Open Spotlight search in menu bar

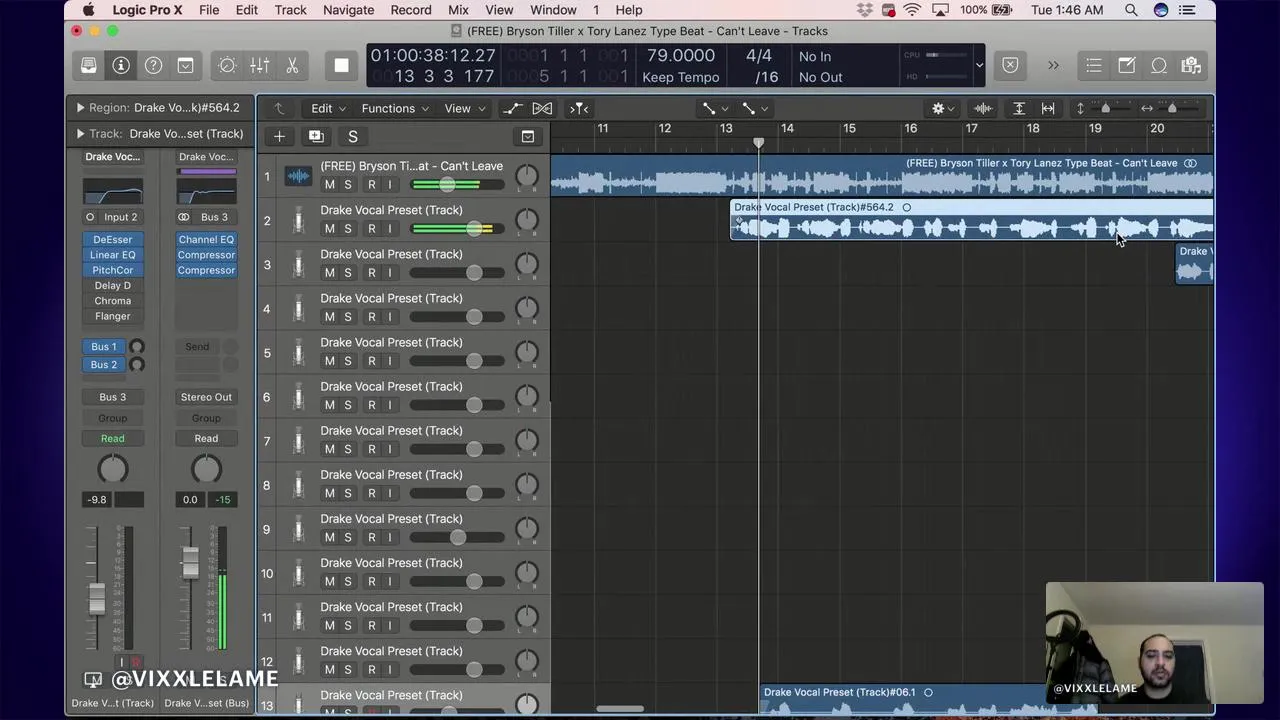pos(1131,10)
